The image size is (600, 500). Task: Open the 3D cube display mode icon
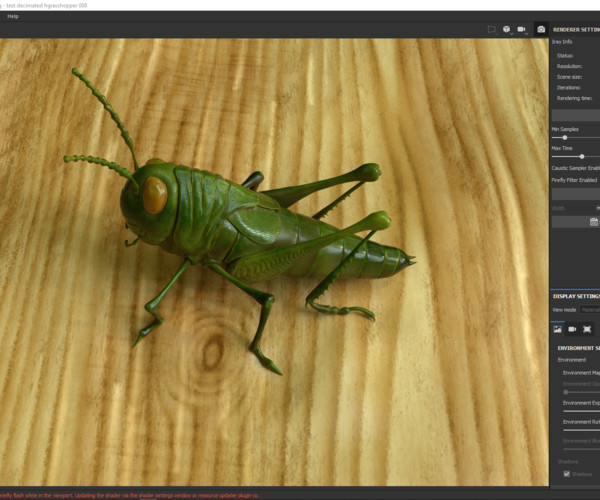(506, 30)
